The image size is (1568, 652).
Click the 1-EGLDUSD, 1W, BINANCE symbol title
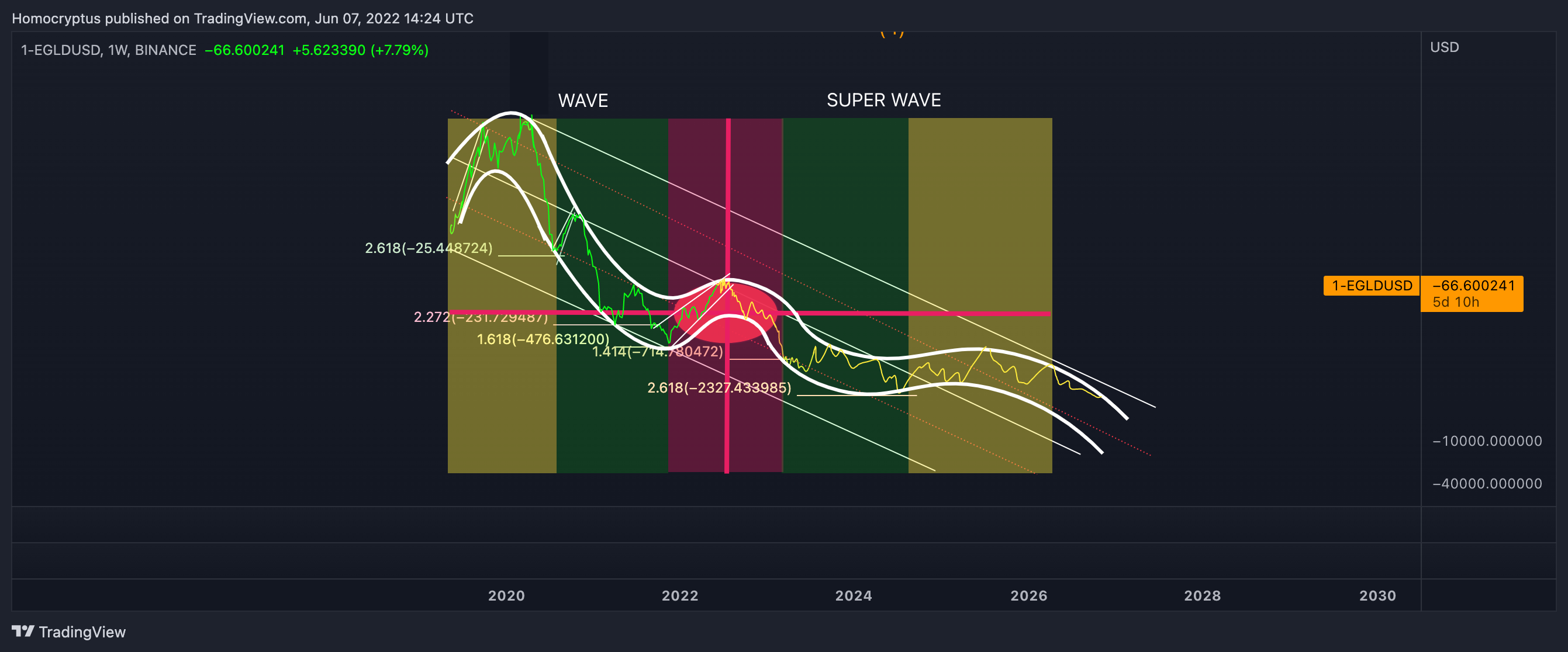pyautogui.click(x=108, y=50)
